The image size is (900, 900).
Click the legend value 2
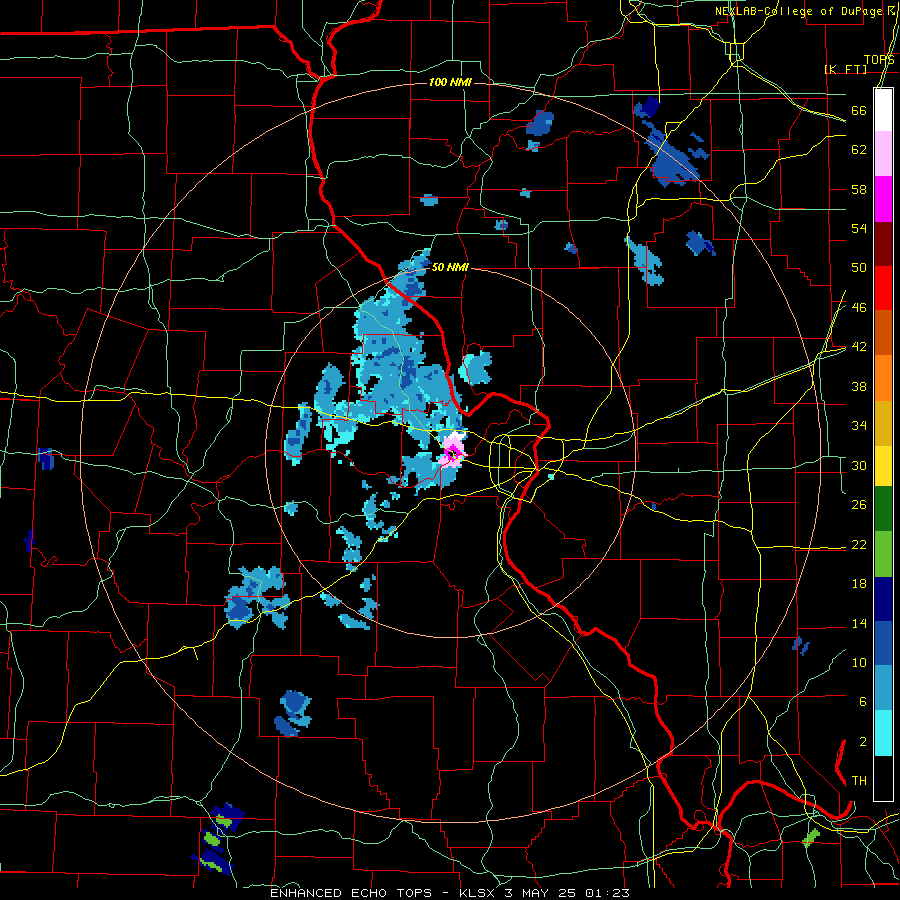point(862,742)
